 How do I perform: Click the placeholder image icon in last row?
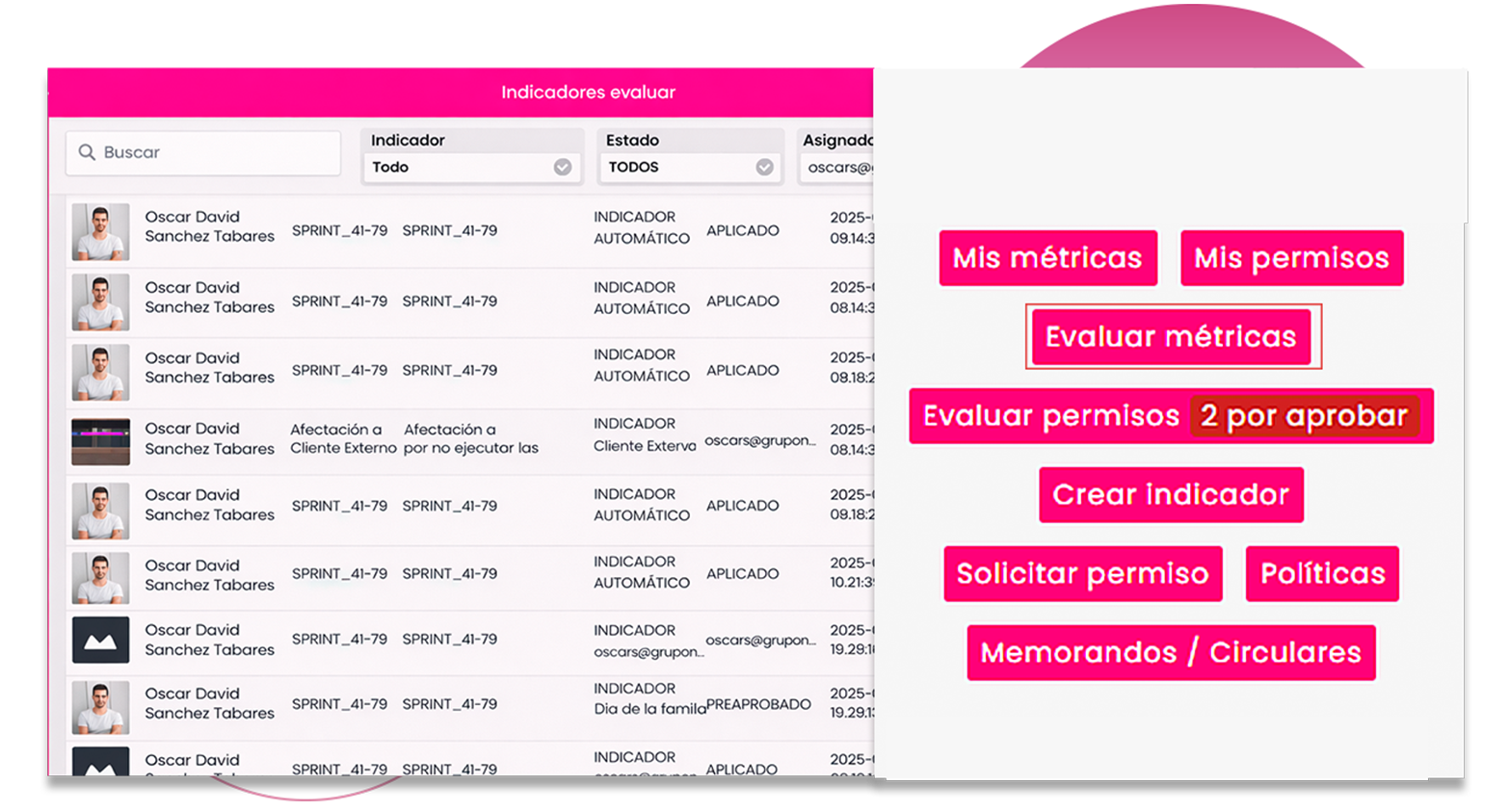100,761
